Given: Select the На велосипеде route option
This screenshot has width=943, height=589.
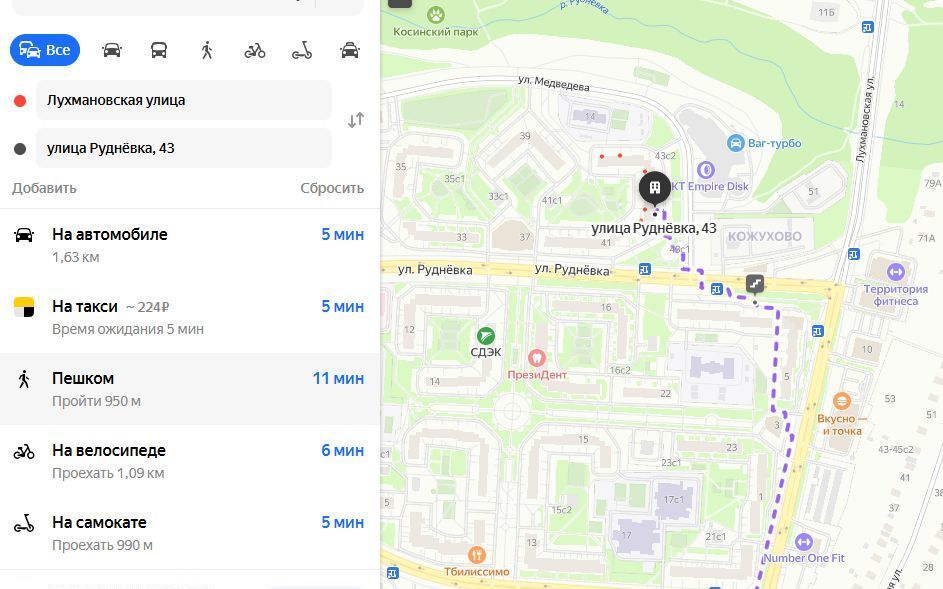Looking at the screenshot, I should [x=189, y=461].
